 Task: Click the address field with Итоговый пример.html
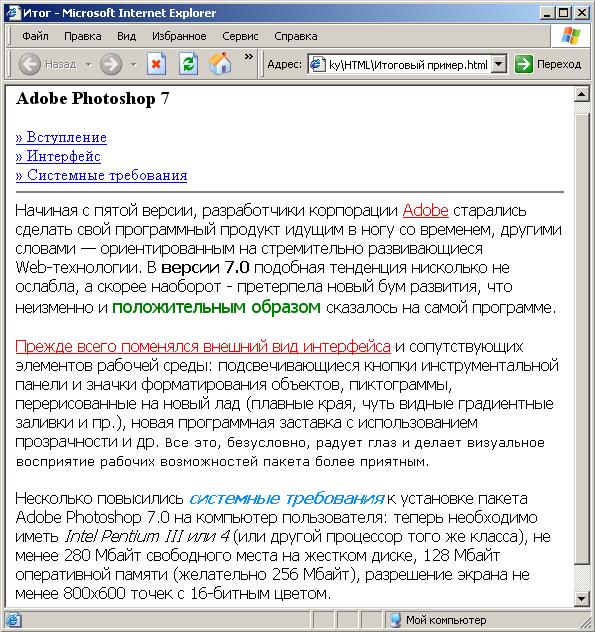[x=408, y=64]
